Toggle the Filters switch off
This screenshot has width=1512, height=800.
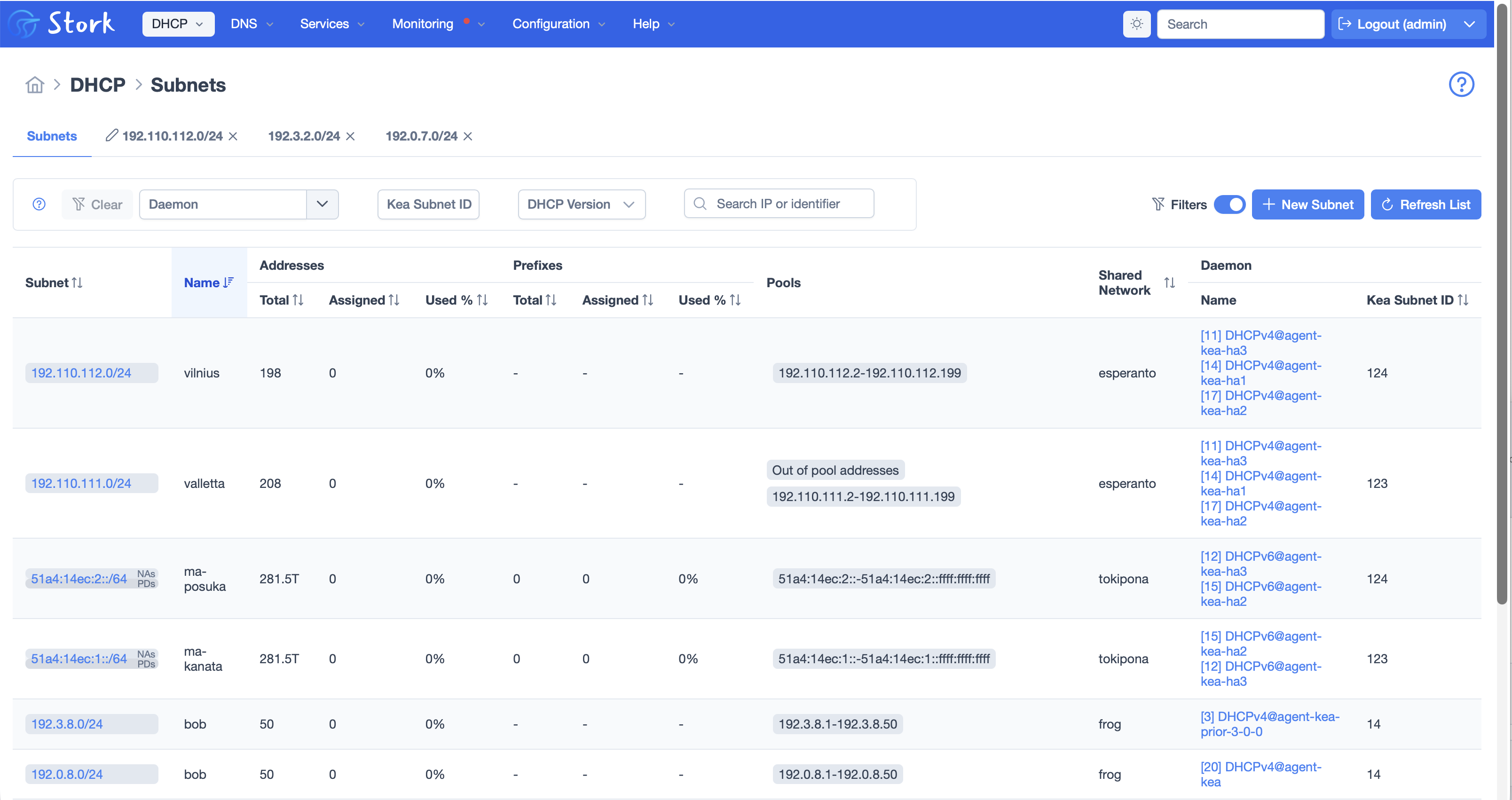1229,204
